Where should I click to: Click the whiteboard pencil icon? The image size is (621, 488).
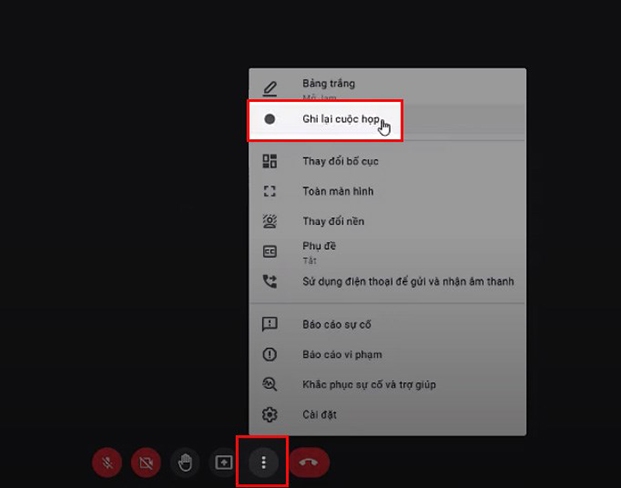point(269,89)
